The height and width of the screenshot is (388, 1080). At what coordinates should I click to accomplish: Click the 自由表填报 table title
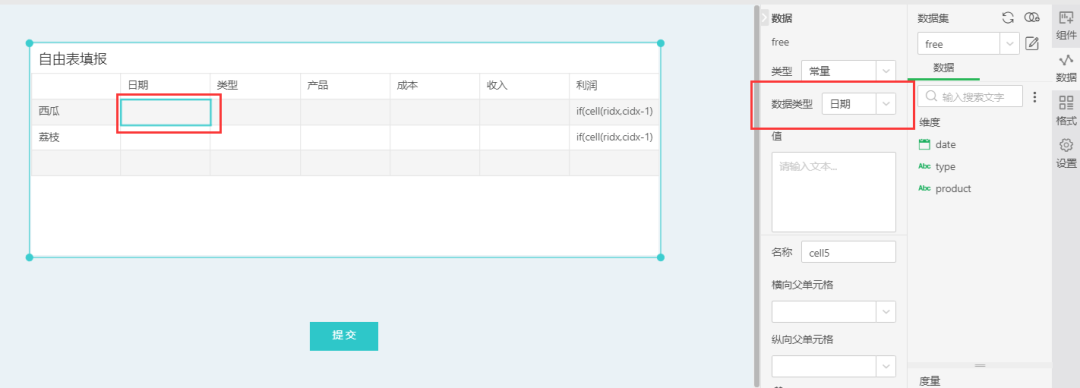(x=72, y=59)
